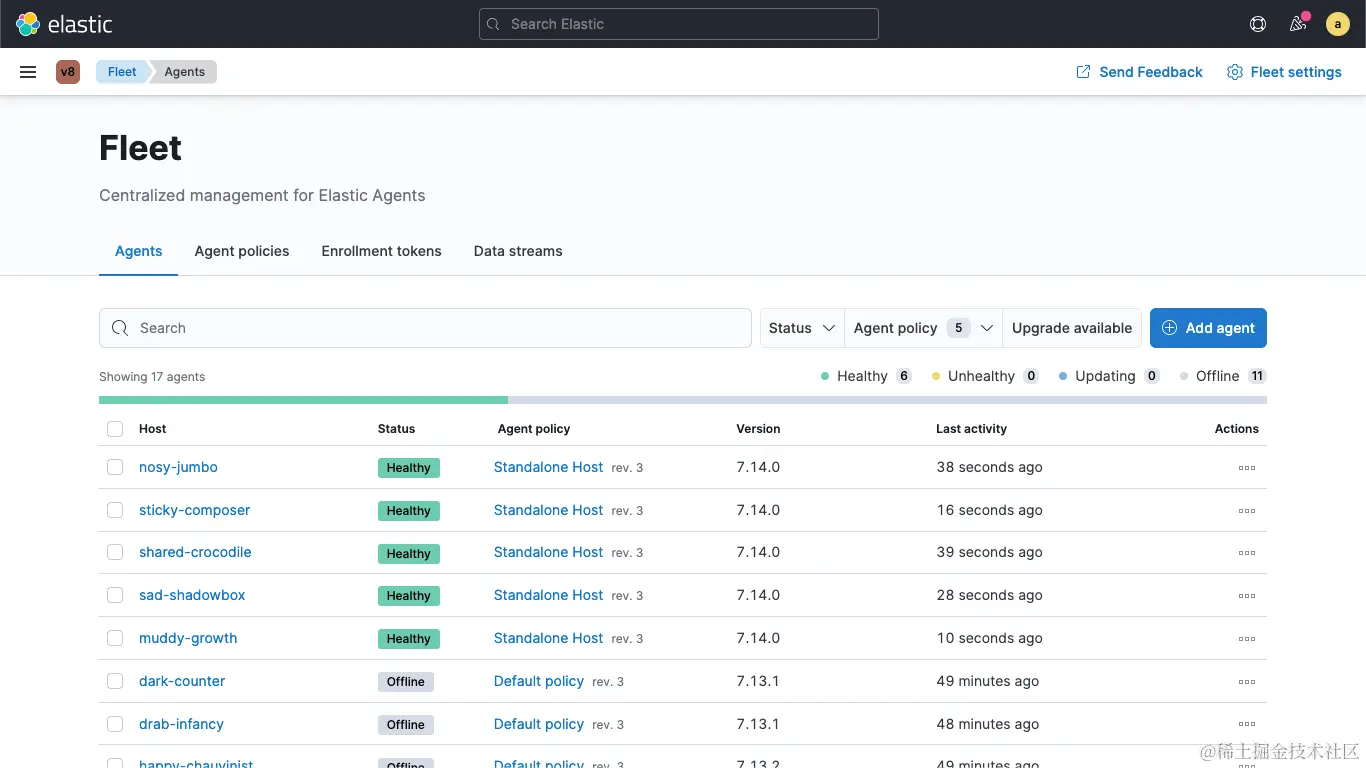Focus the agents Search field
Viewport: 1366px width, 768px height.
tap(425, 328)
